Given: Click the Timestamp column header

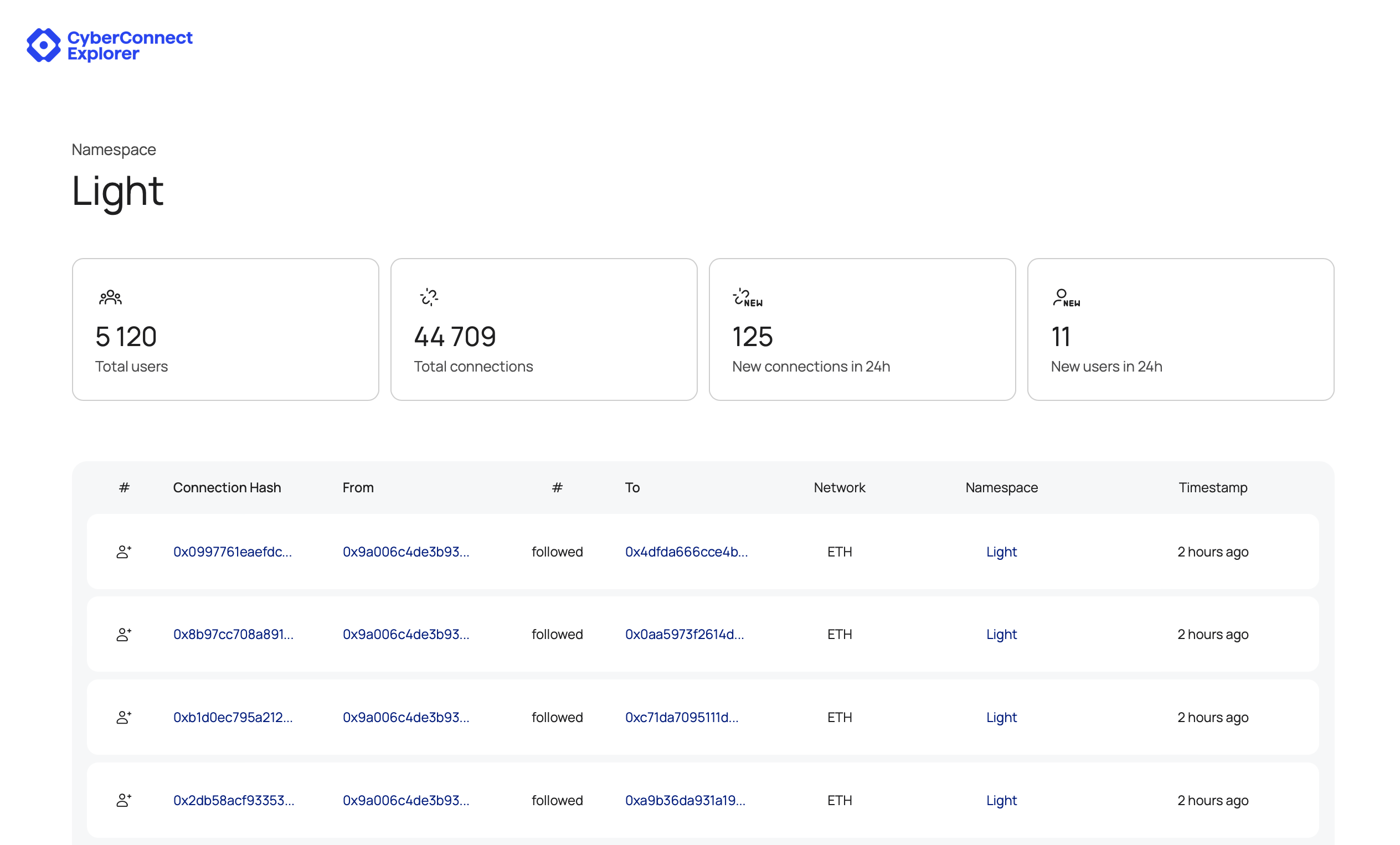Looking at the screenshot, I should click(1212, 488).
